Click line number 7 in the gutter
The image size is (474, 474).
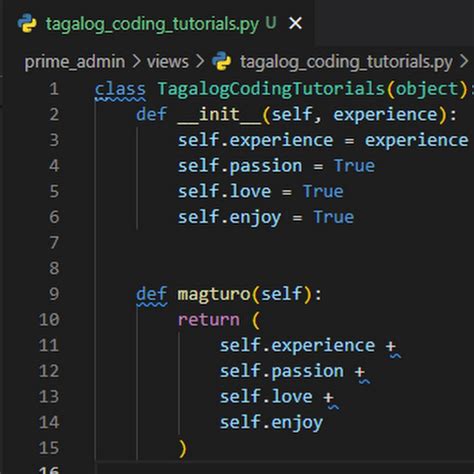click(x=54, y=243)
